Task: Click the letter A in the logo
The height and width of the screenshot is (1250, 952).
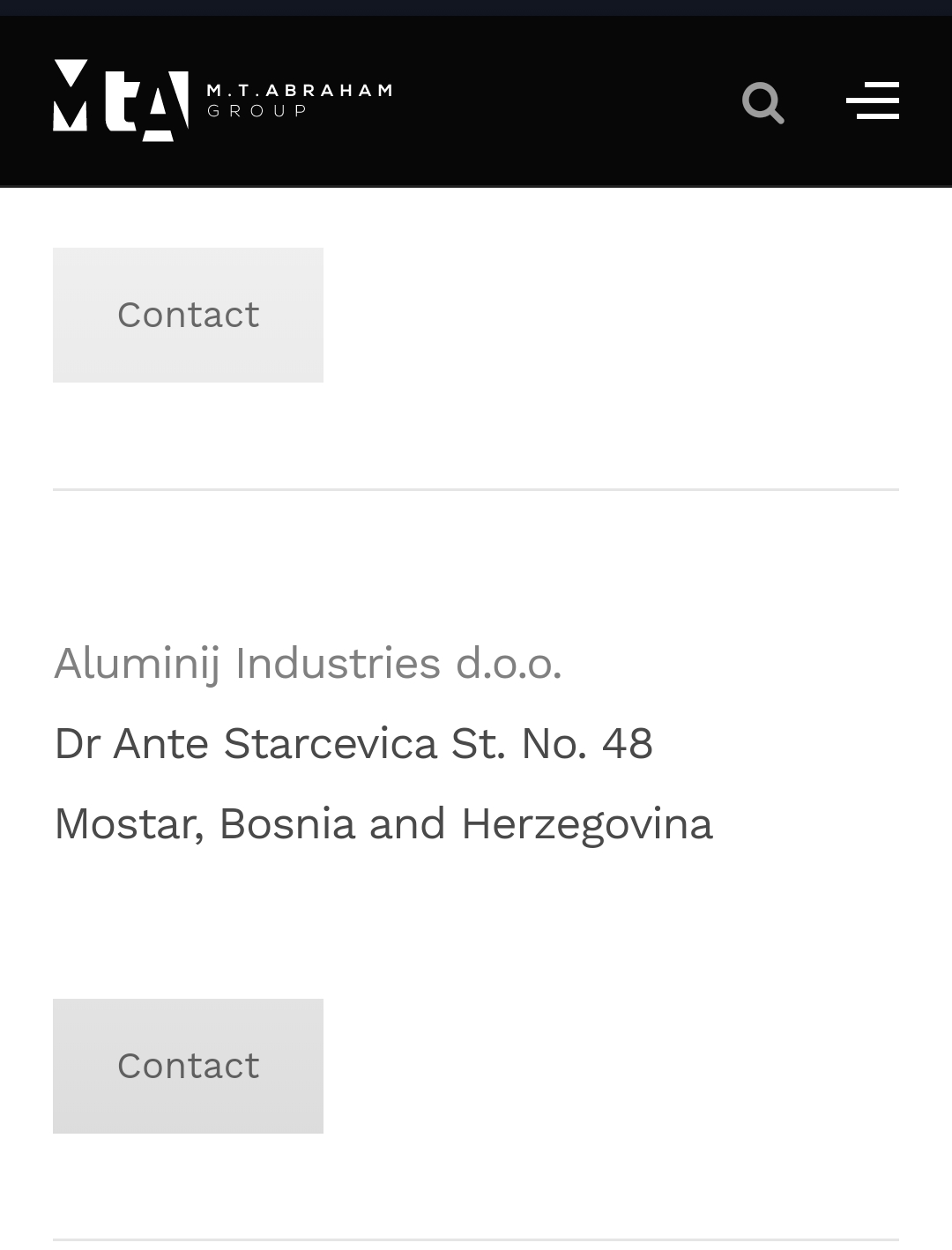Action: 167,106
